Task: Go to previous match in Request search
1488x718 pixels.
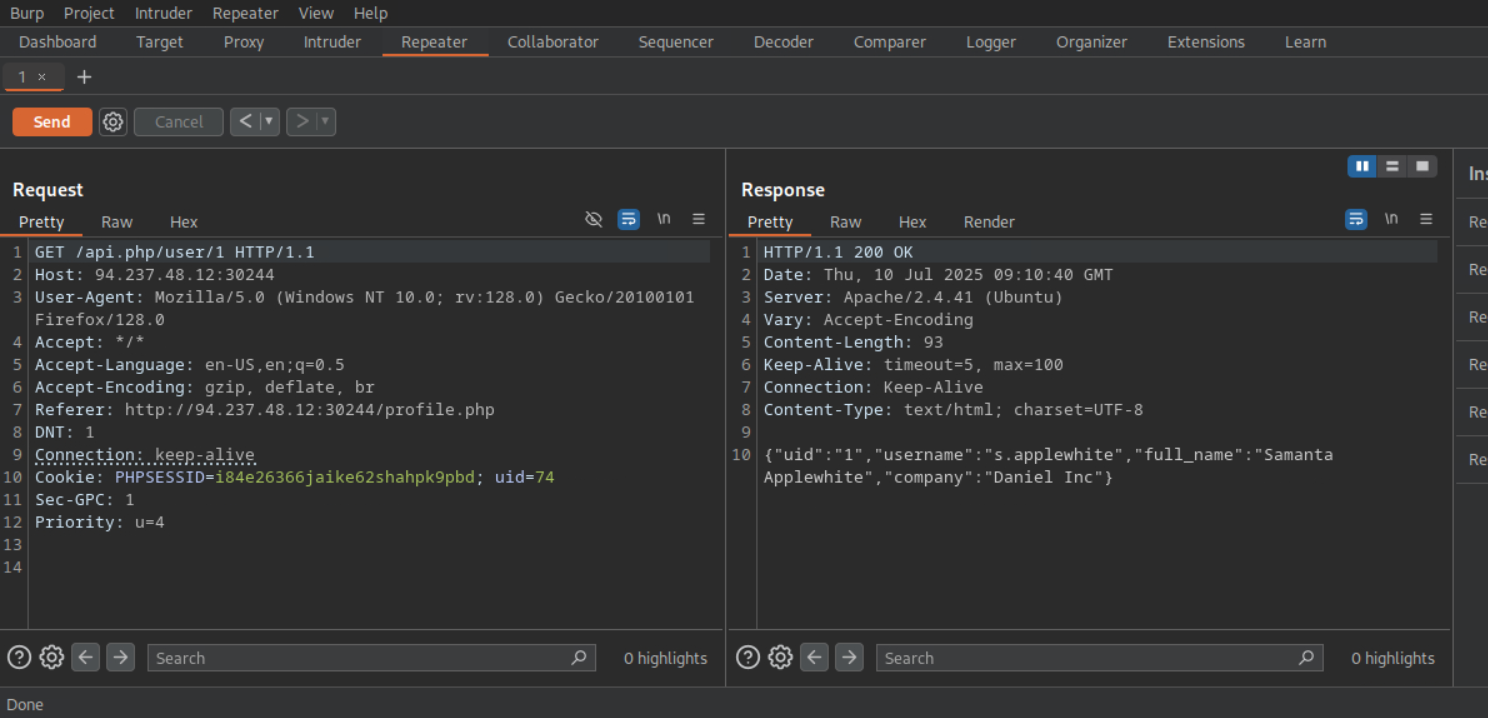Action: [86, 657]
